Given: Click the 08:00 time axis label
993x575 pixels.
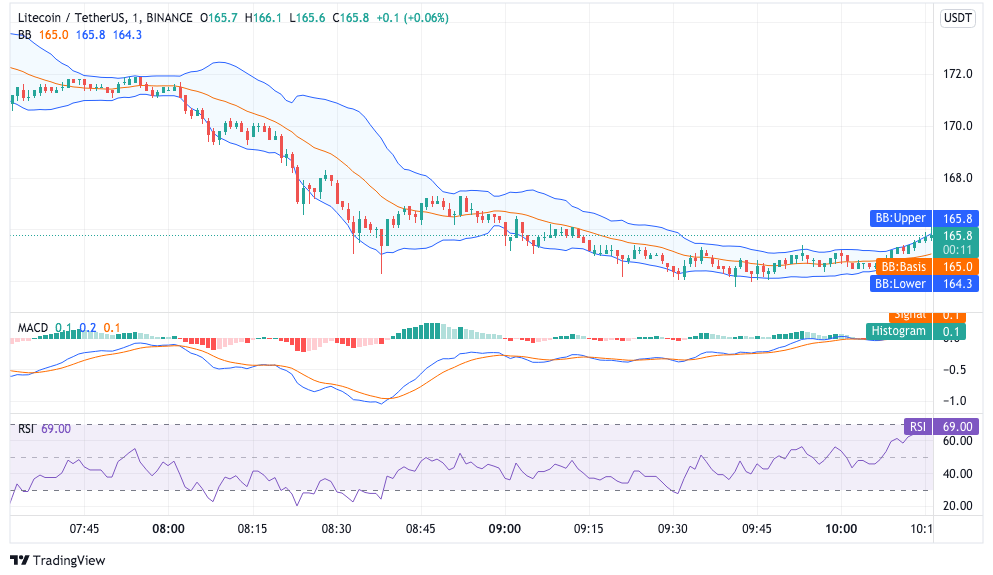Looking at the screenshot, I should click(x=167, y=528).
